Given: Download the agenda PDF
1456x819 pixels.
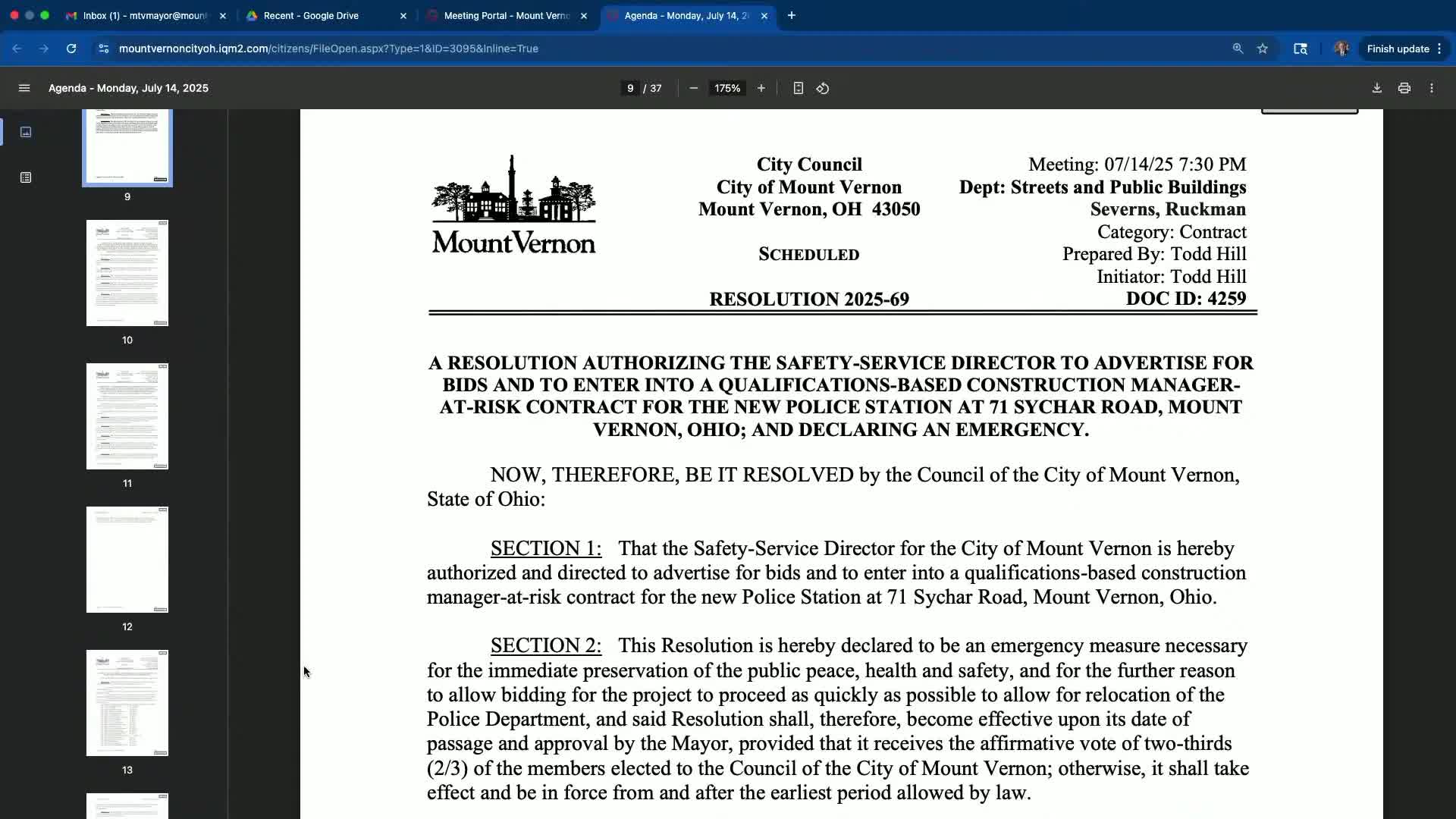Looking at the screenshot, I should [1377, 88].
